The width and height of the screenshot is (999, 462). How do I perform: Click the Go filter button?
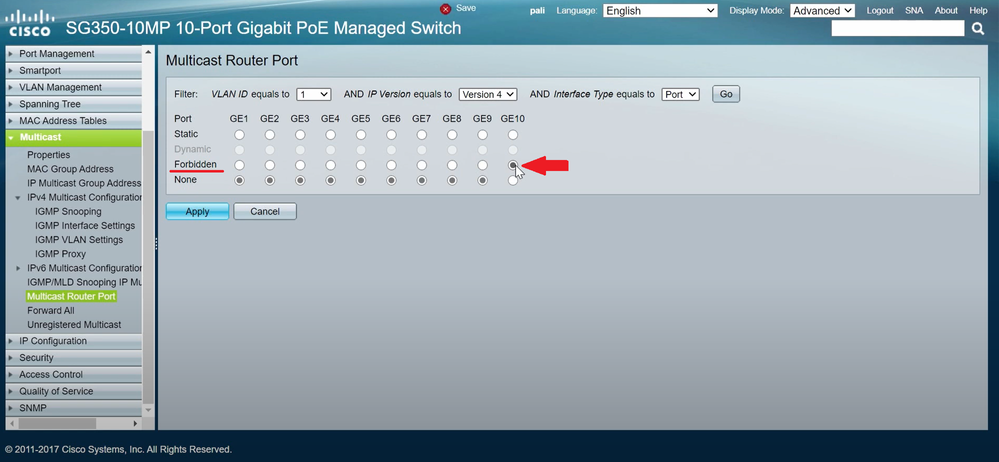(726, 94)
